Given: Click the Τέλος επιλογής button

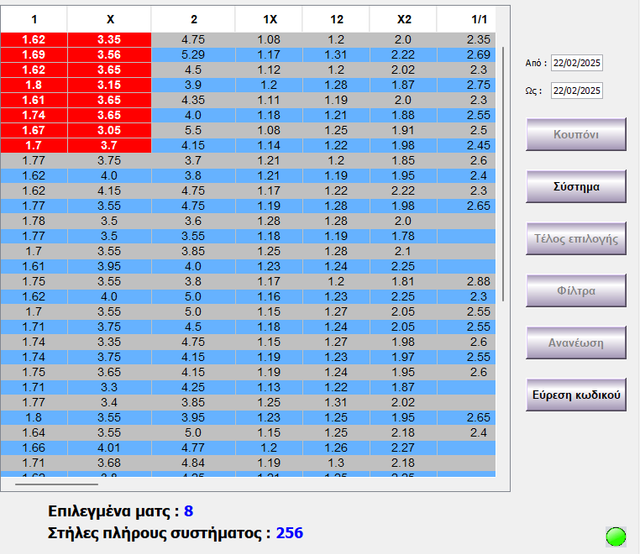Looking at the screenshot, I should pyautogui.click(x=576, y=238).
